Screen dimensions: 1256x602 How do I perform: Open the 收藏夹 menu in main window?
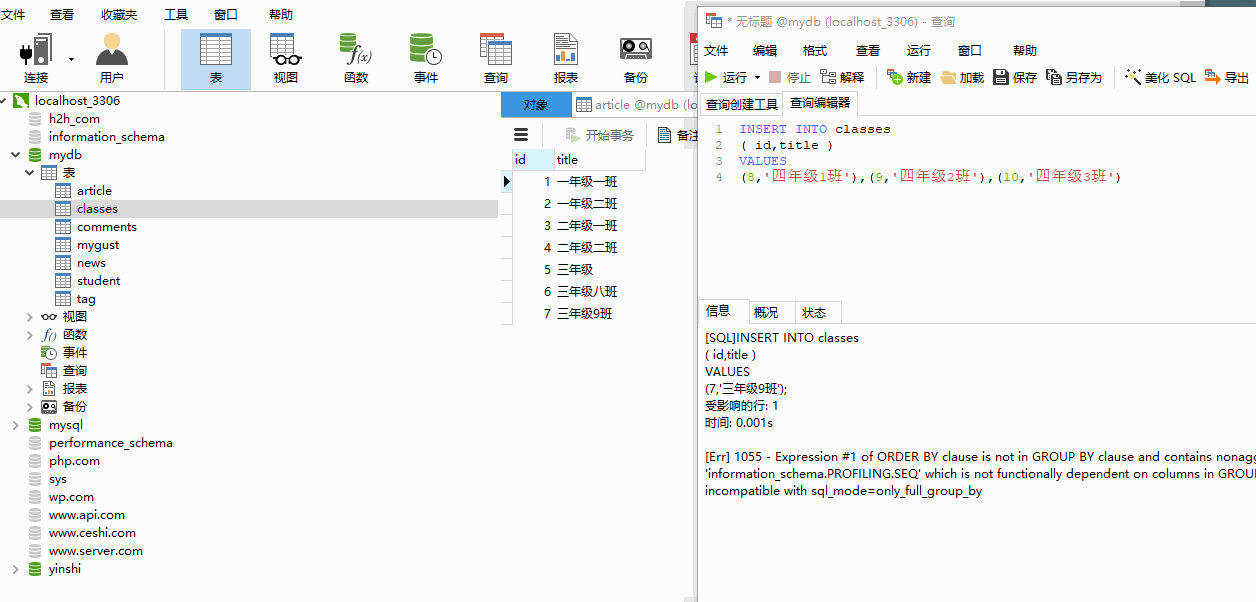[119, 14]
